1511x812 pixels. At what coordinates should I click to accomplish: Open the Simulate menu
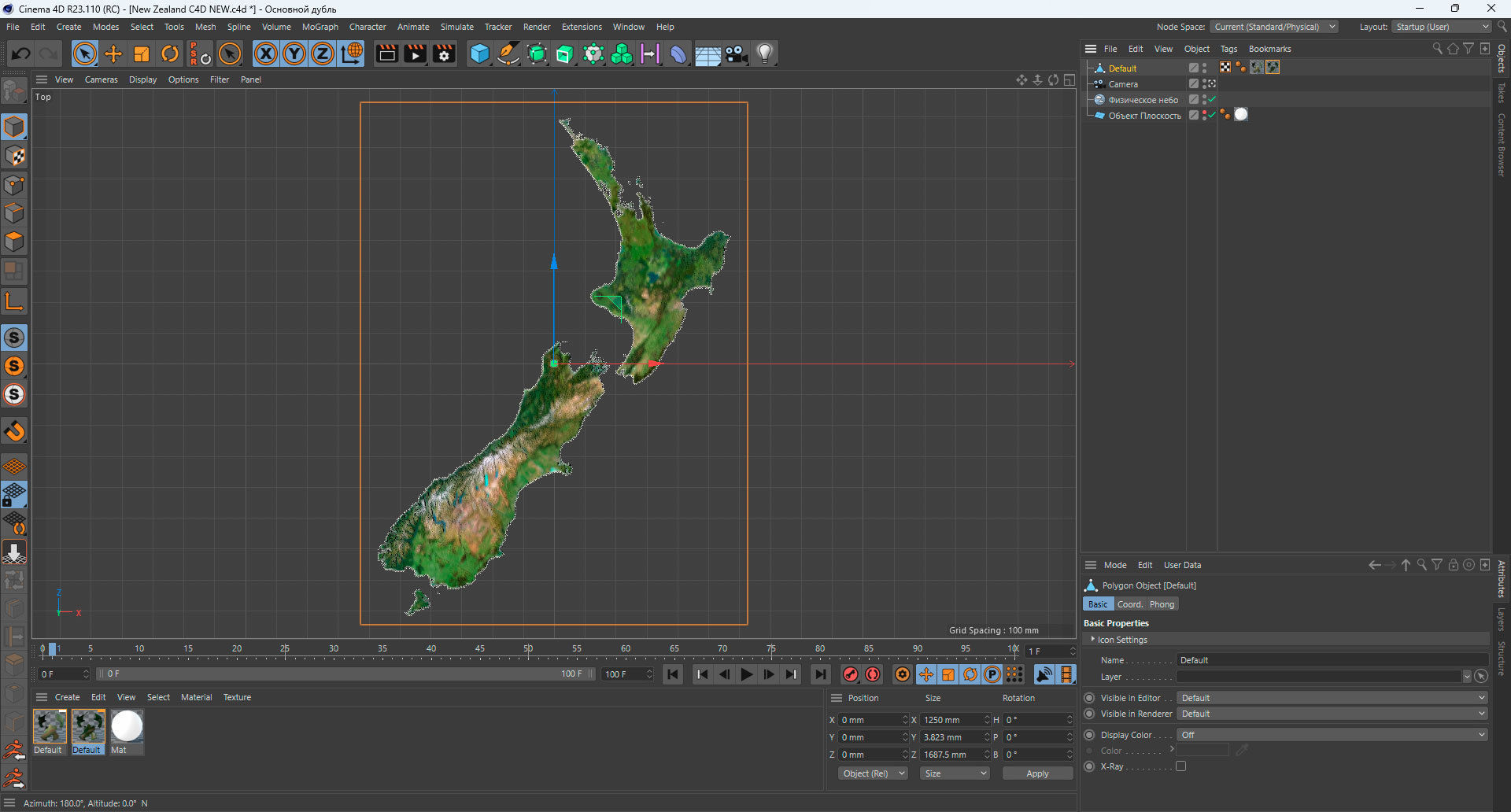[x=456, y=27]
